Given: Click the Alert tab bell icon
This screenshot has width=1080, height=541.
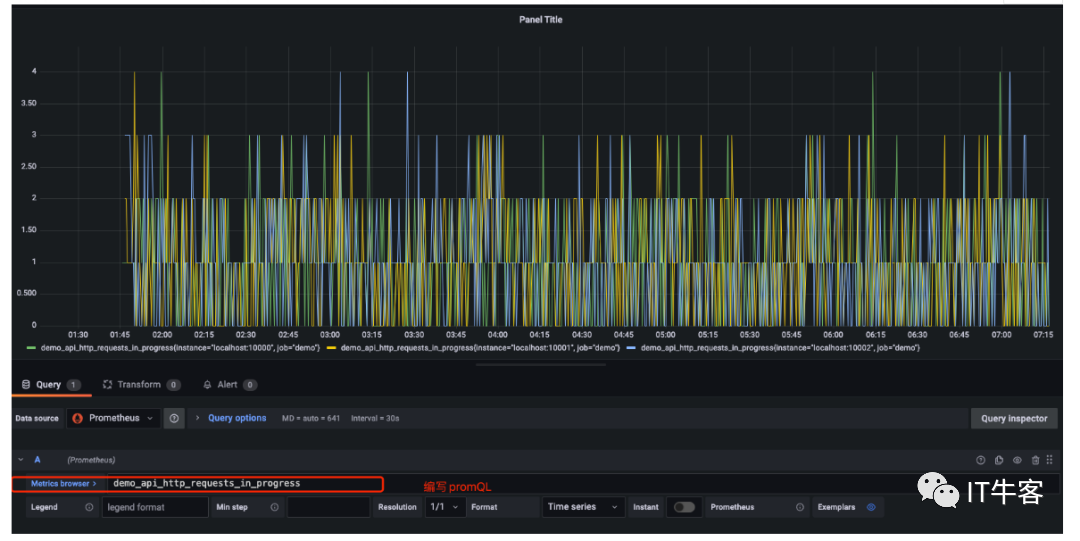Looking at the screenshot, I should tap(207, 385).
